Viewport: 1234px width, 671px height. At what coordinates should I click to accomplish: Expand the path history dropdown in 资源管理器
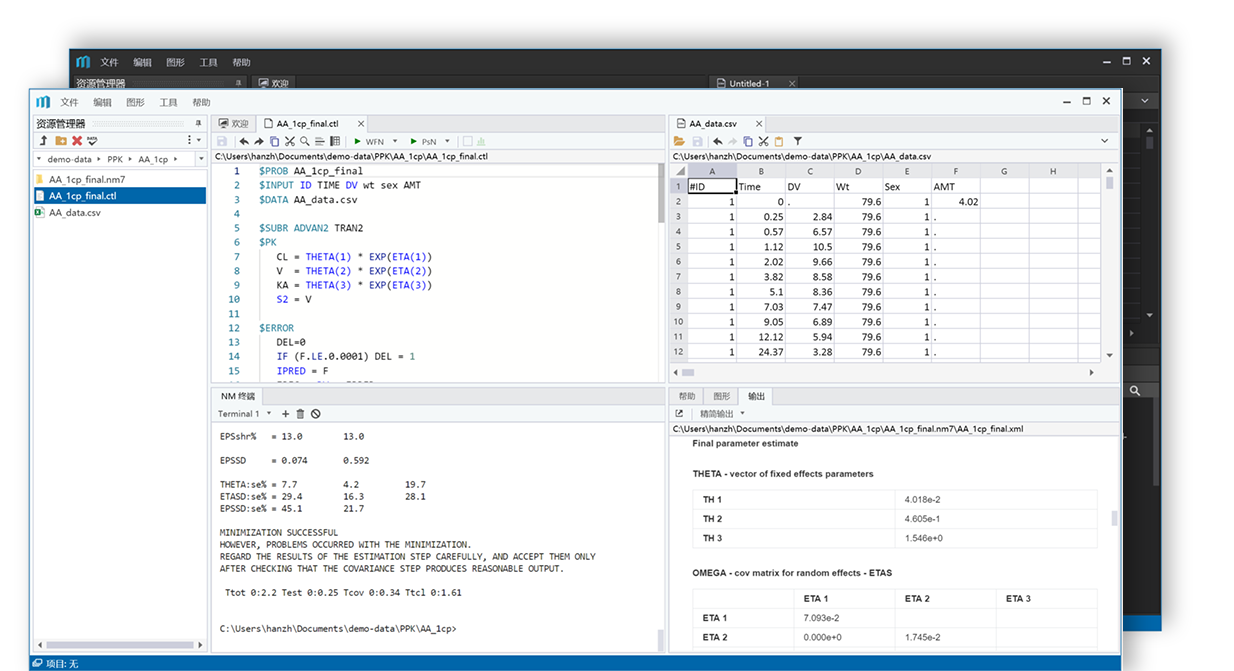[199, 159]
